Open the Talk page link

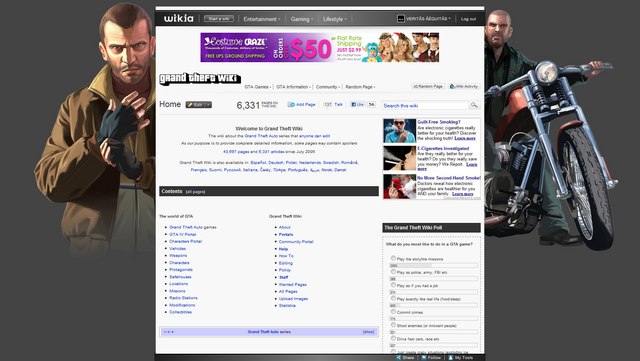(x=338, y=105)
